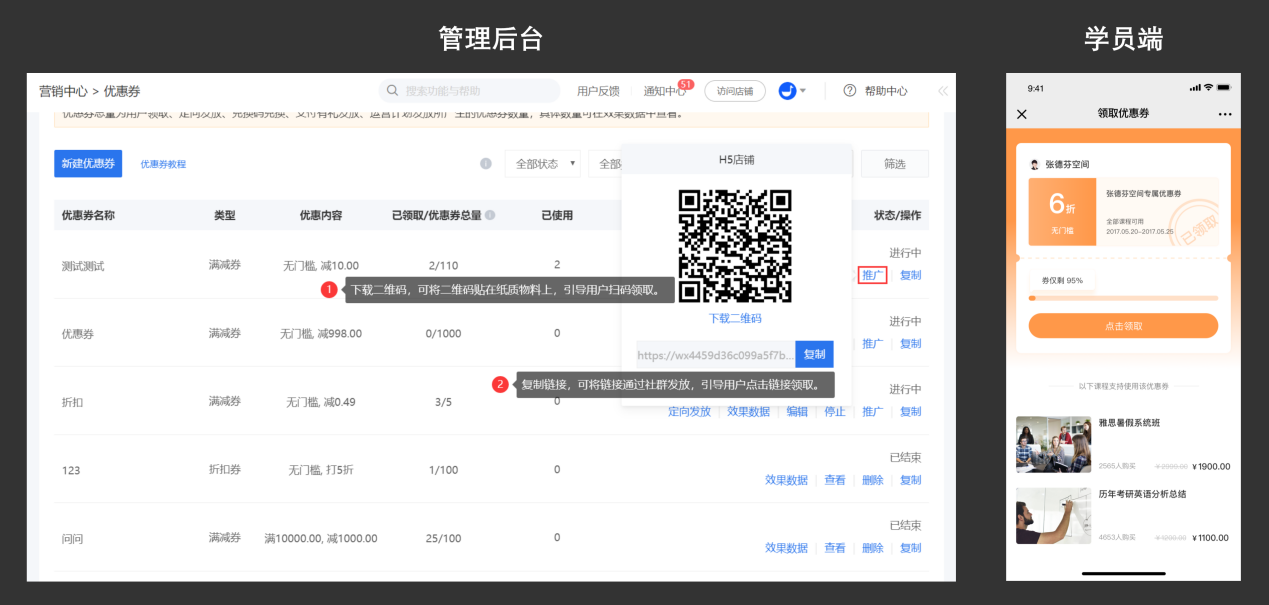
Task: Tap the orange 点击领取 button
Action: [x=1123, y=326]
